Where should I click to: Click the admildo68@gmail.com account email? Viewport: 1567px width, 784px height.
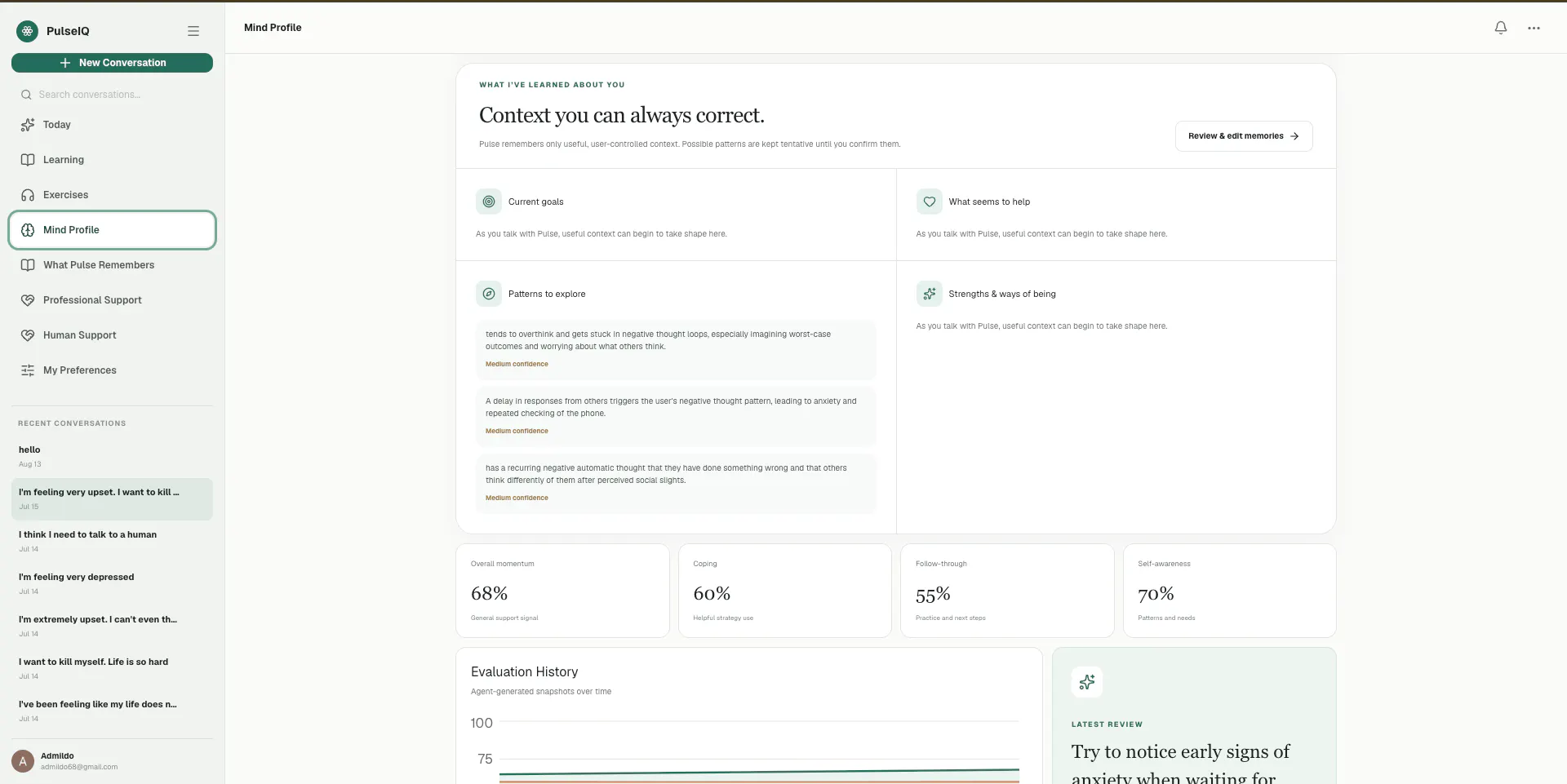(x=79, y=767)
